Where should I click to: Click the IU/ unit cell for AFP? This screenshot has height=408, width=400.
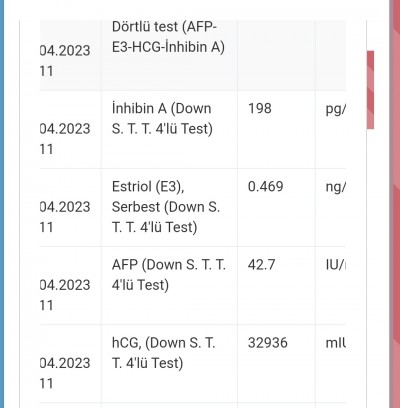coord(331,286)
